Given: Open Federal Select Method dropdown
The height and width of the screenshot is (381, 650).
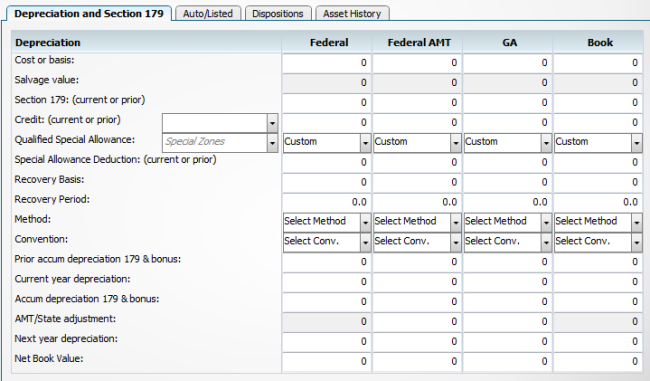Looking at the screenshot, I should point(365,223).
